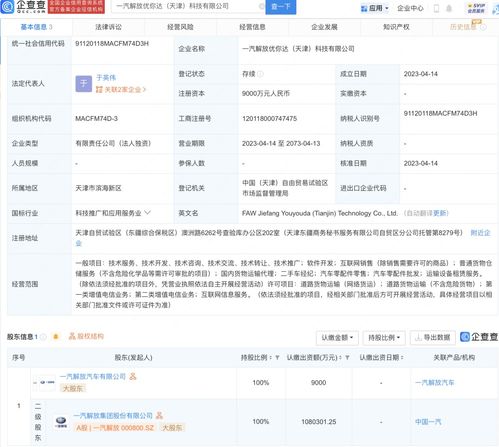Click the info icon next to 存续
Screen dimensions: 499x447
coord(260,74)
